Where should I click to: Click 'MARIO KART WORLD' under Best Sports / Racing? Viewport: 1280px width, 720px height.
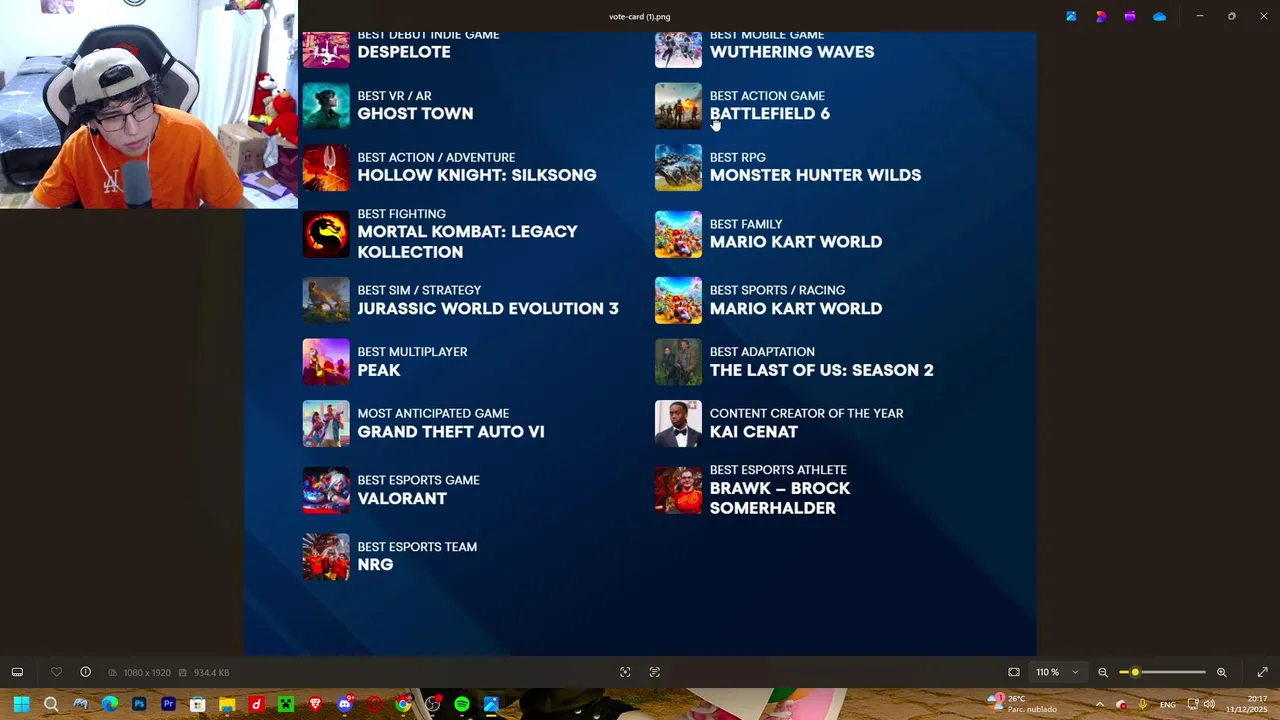click(796, 308)
